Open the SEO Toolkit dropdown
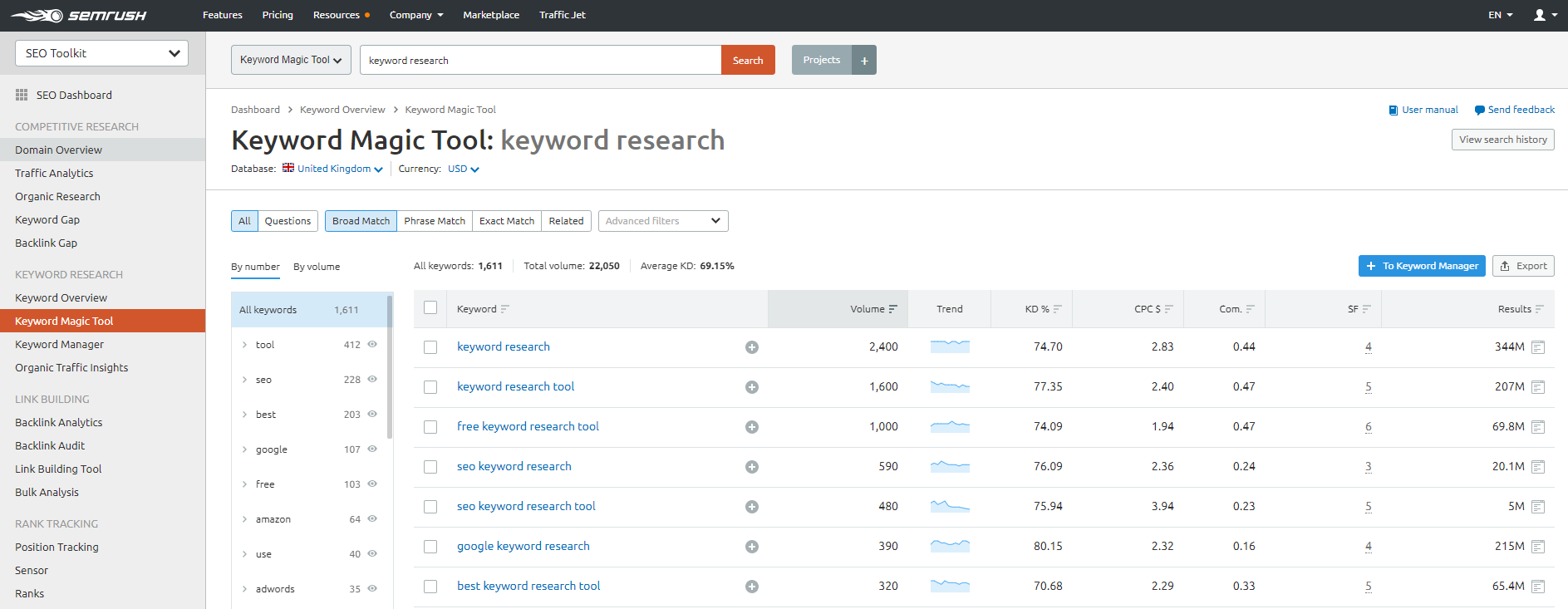Viewport: 1568px width, 609px height. point(101,53)
